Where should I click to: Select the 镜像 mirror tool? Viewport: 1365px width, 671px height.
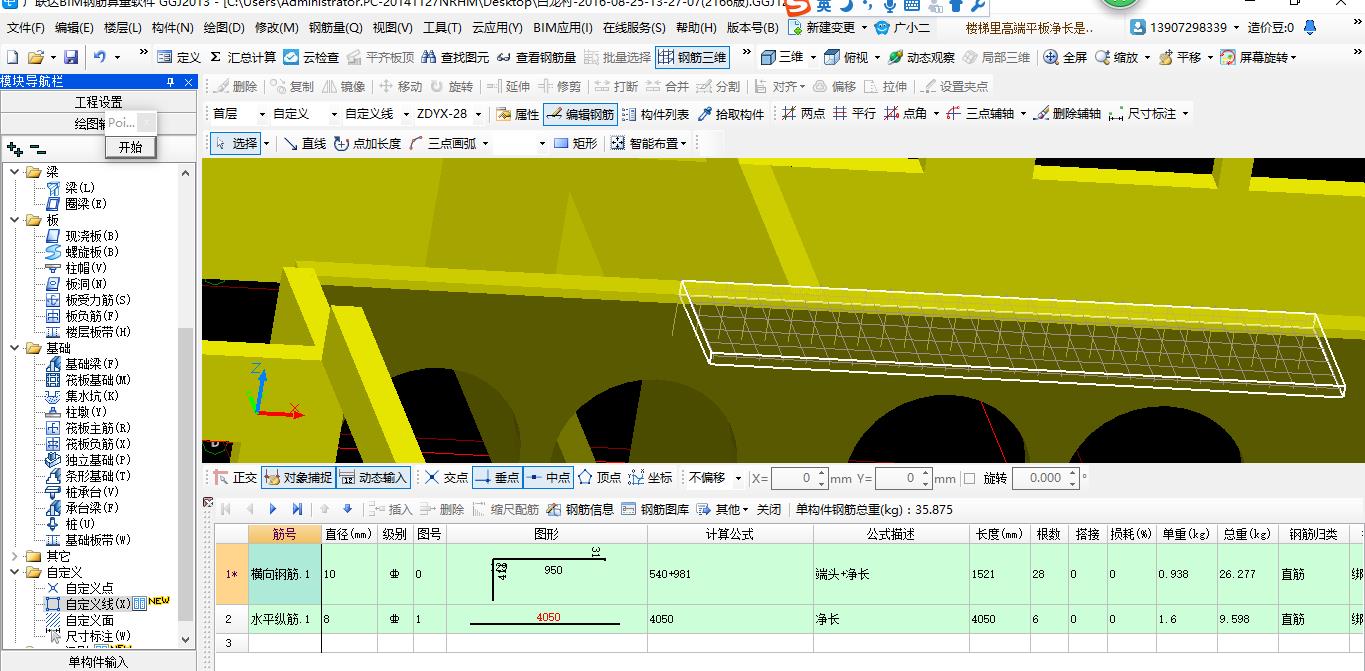click(x=344, y=86)
